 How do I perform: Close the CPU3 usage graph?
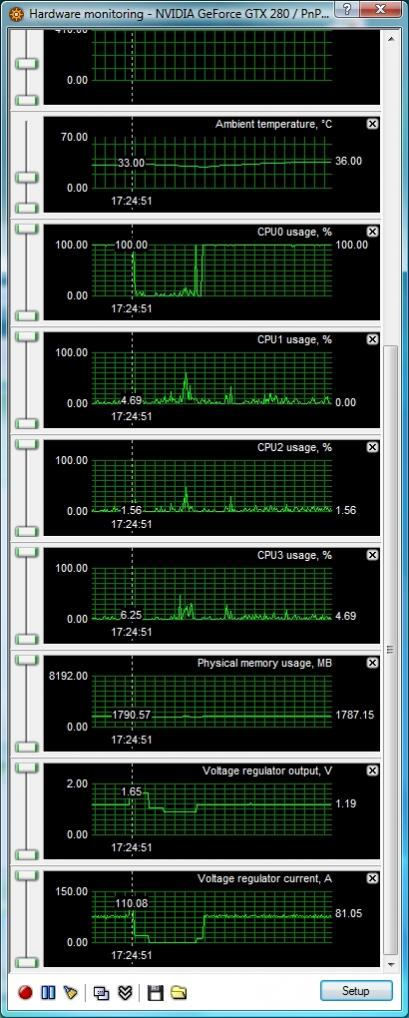[x=372, y=555]
